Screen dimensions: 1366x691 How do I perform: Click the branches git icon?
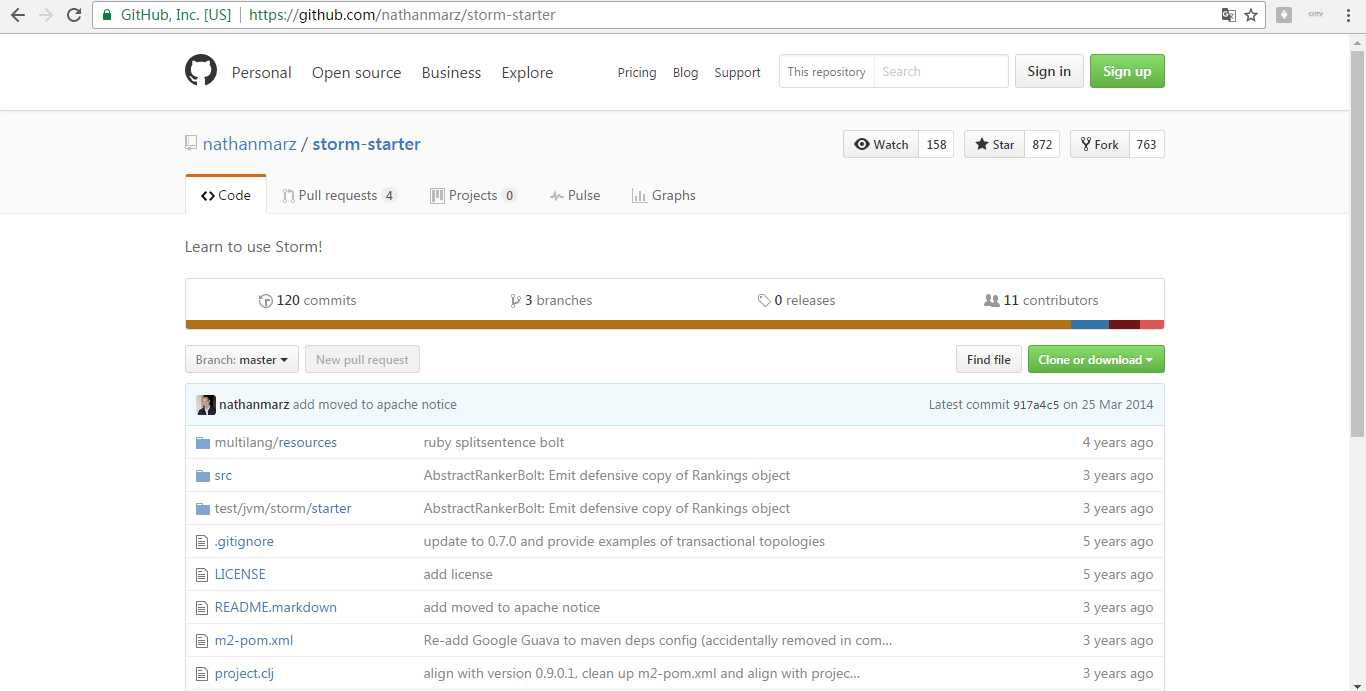coord(515,300)
